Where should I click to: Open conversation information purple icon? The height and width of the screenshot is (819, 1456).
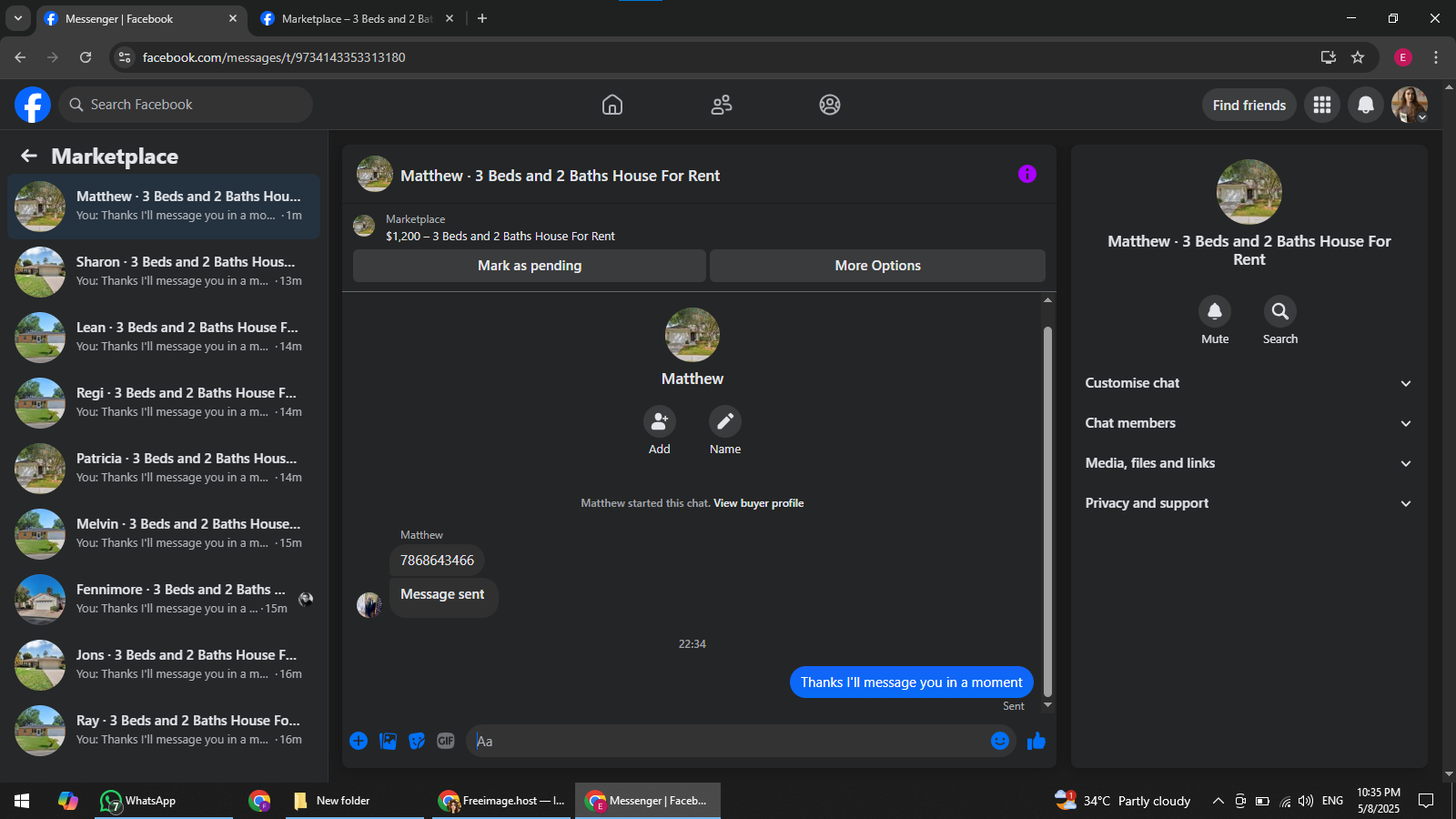click(x=1027, y=174)
